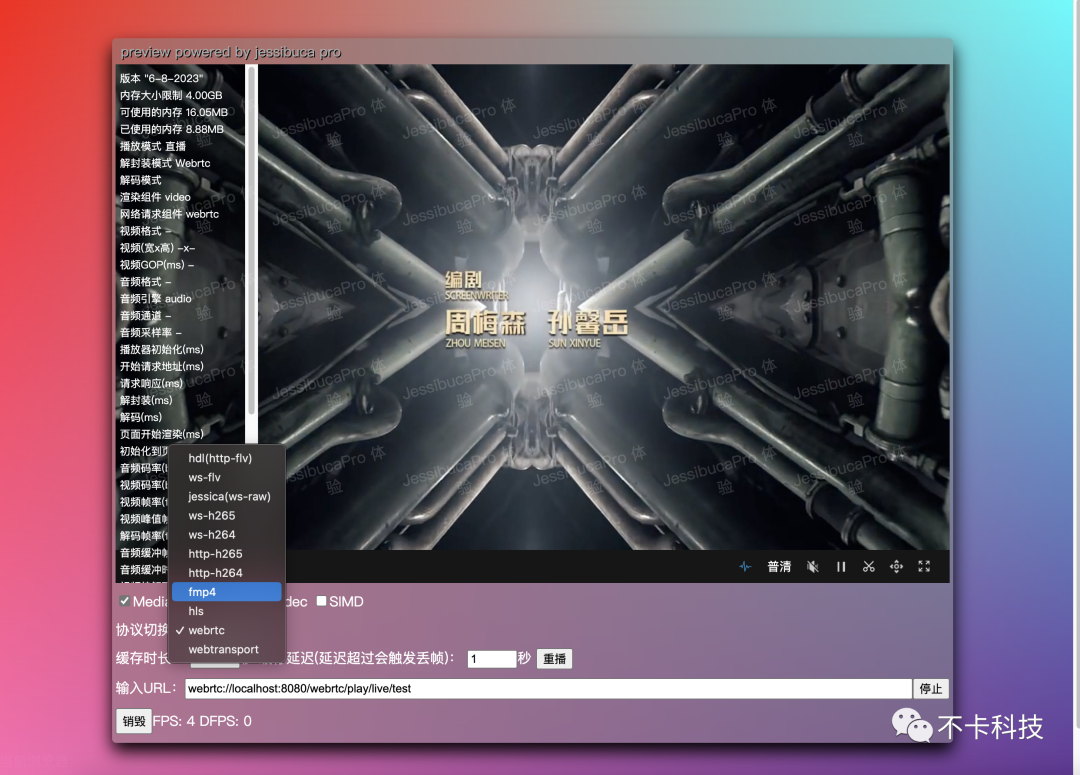Select hdl(http-flv) from protocol list
This screenshot has height=775, width=1080.
click(227, 458)
